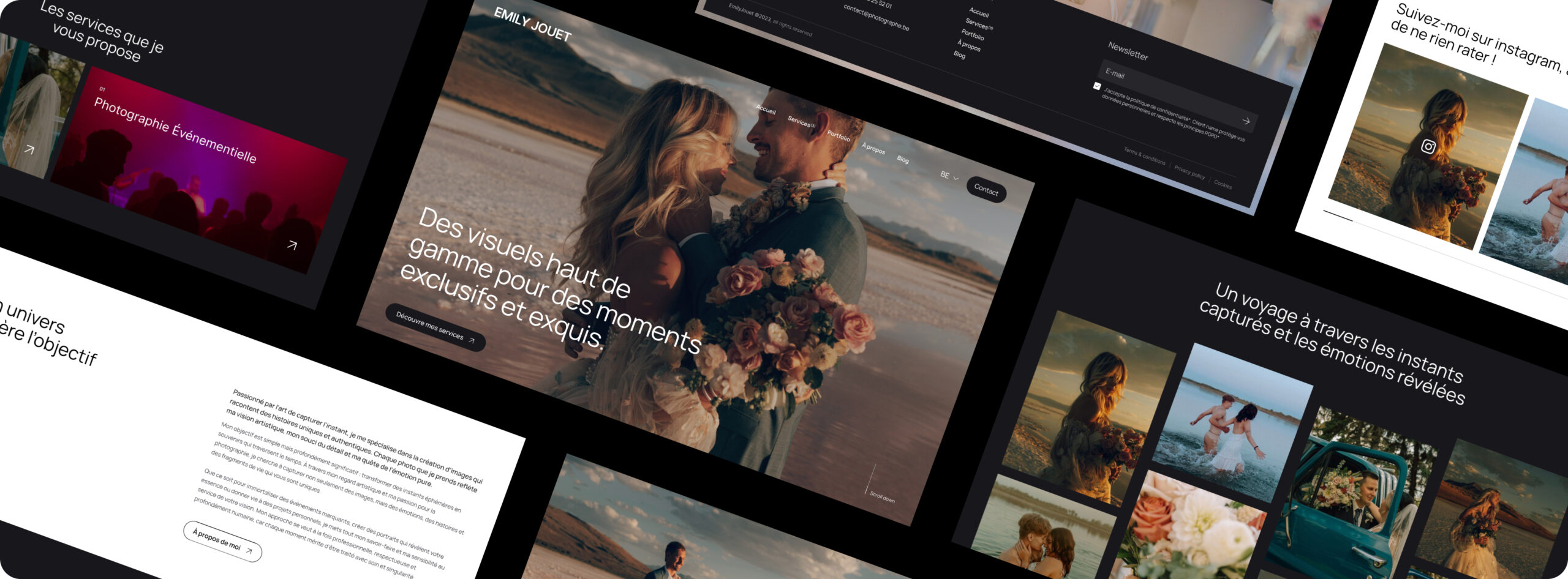Click the Contact button
Viewport: 1568px width, 579px height.
(x=986, y=190)
